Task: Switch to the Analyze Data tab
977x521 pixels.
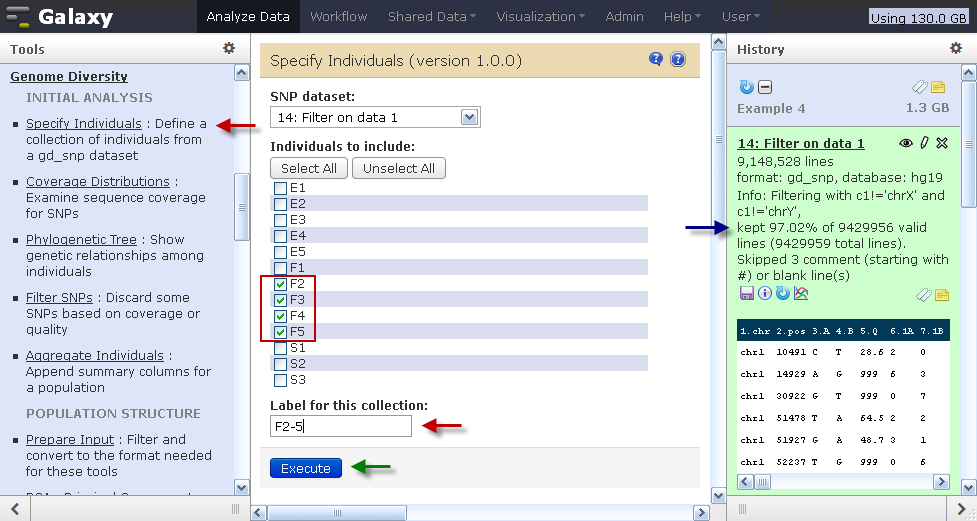Action: (248, 16)
